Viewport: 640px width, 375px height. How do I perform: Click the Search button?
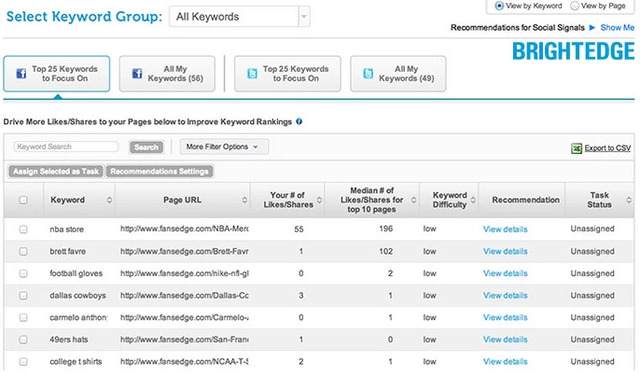(146, 147)
